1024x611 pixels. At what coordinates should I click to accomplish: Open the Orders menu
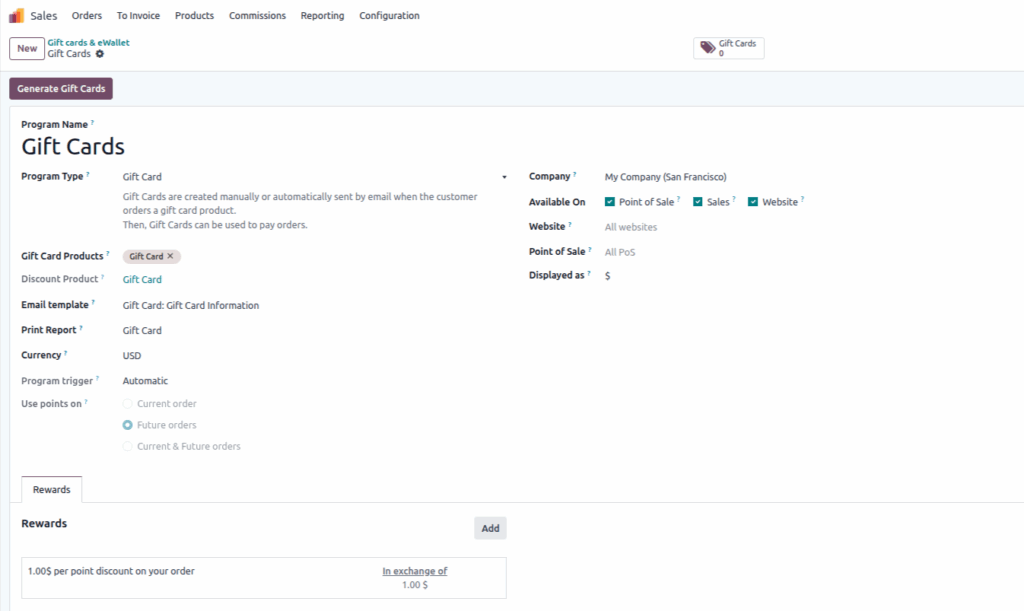tap(87, 16)
